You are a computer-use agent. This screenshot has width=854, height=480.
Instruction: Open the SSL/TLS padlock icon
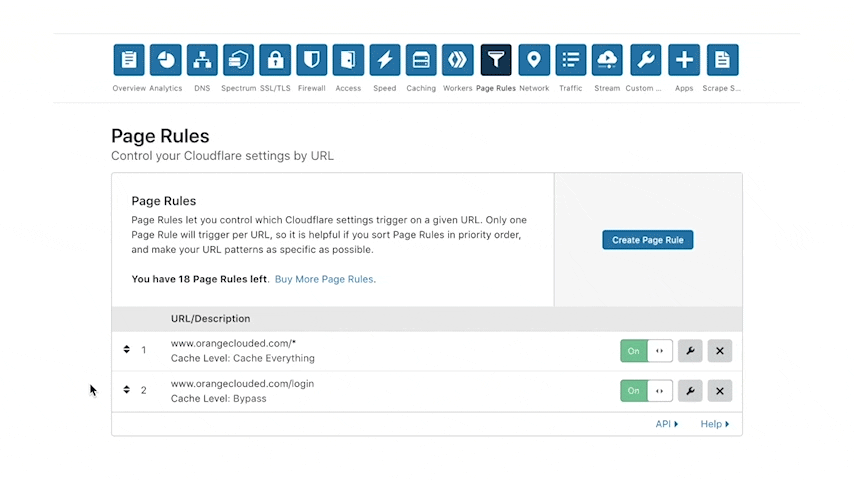pyautogui.click(x=275, y=60)
